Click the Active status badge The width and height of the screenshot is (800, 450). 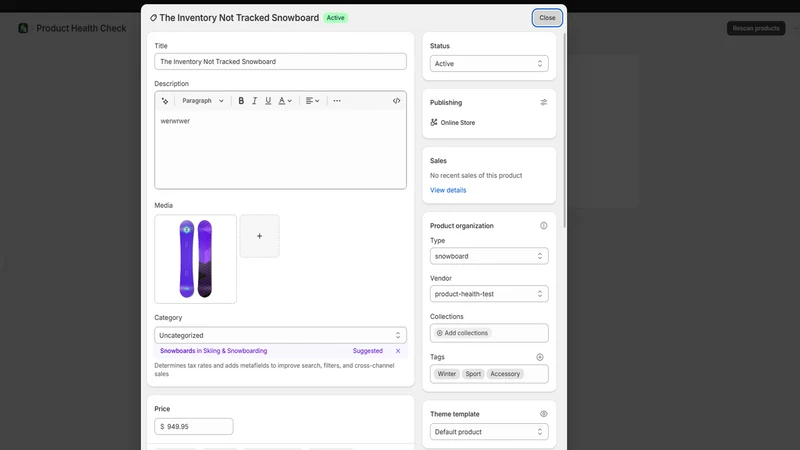click(335, 18)
